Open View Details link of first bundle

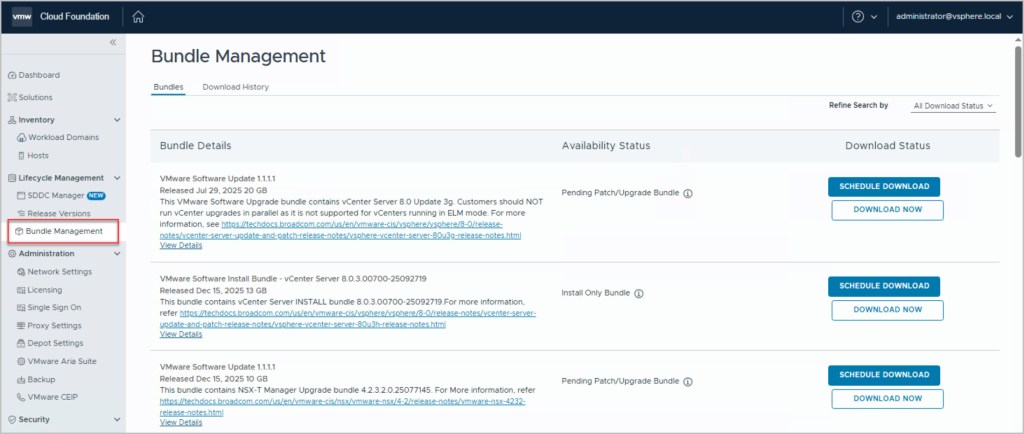click(x=181, y=245)
